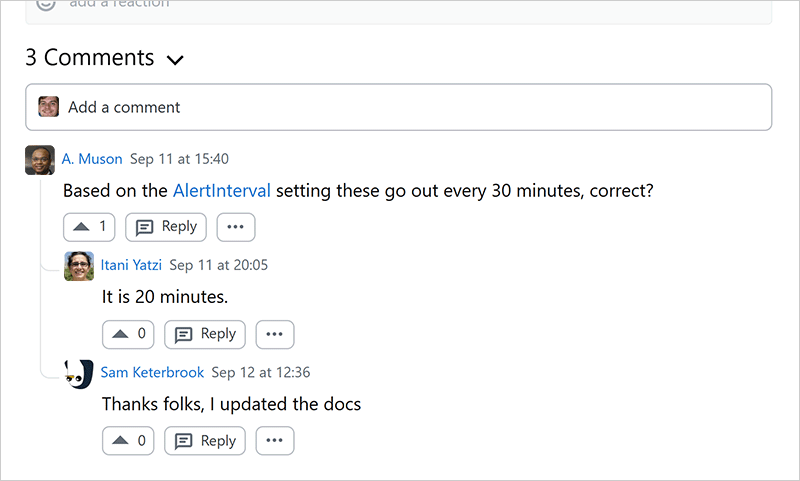This screenshot has width=800, height=481.
Task: Open Itani Yatzi's profile link
Action: pyautogui.click(x=131, y=265)
